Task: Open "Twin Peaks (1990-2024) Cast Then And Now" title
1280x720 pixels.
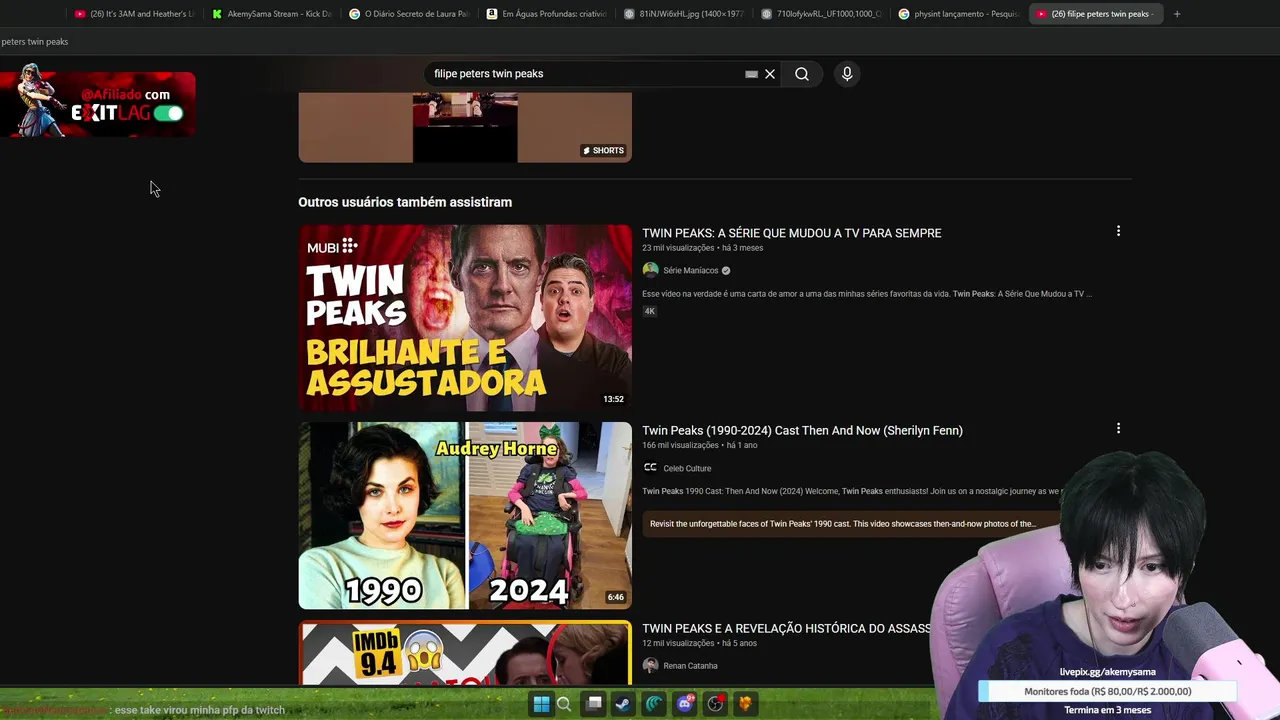Action: (x=802, y=430)
